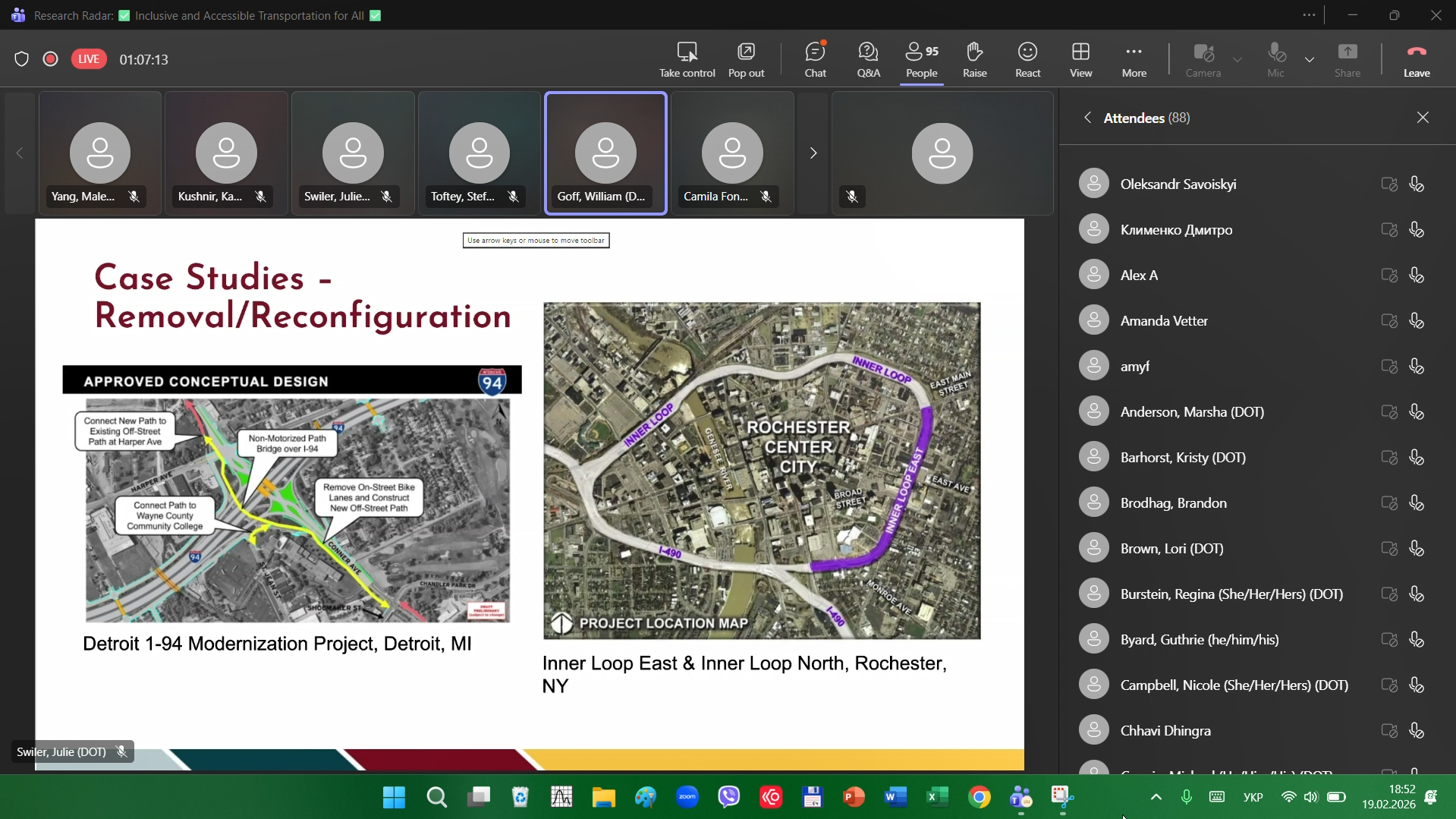Open Google Chrome from the taskbar
1456x819 pixels.
click(979, 797)
